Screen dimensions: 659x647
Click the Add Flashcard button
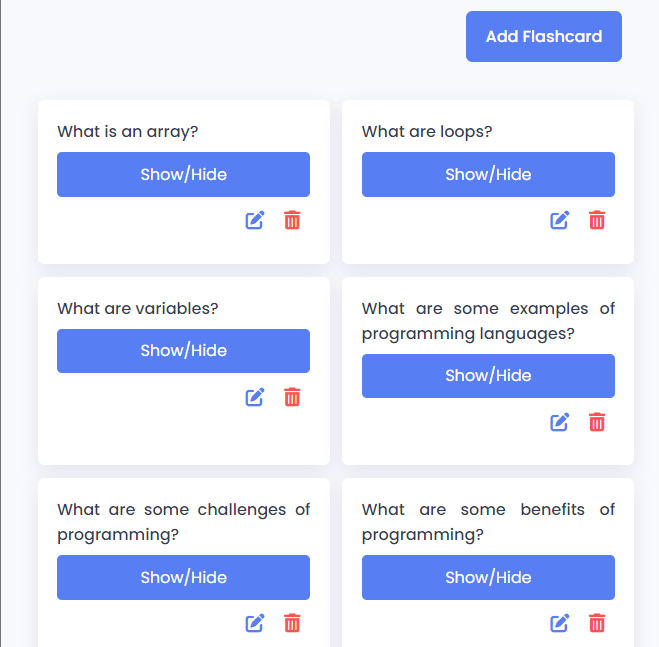point(543,37)
